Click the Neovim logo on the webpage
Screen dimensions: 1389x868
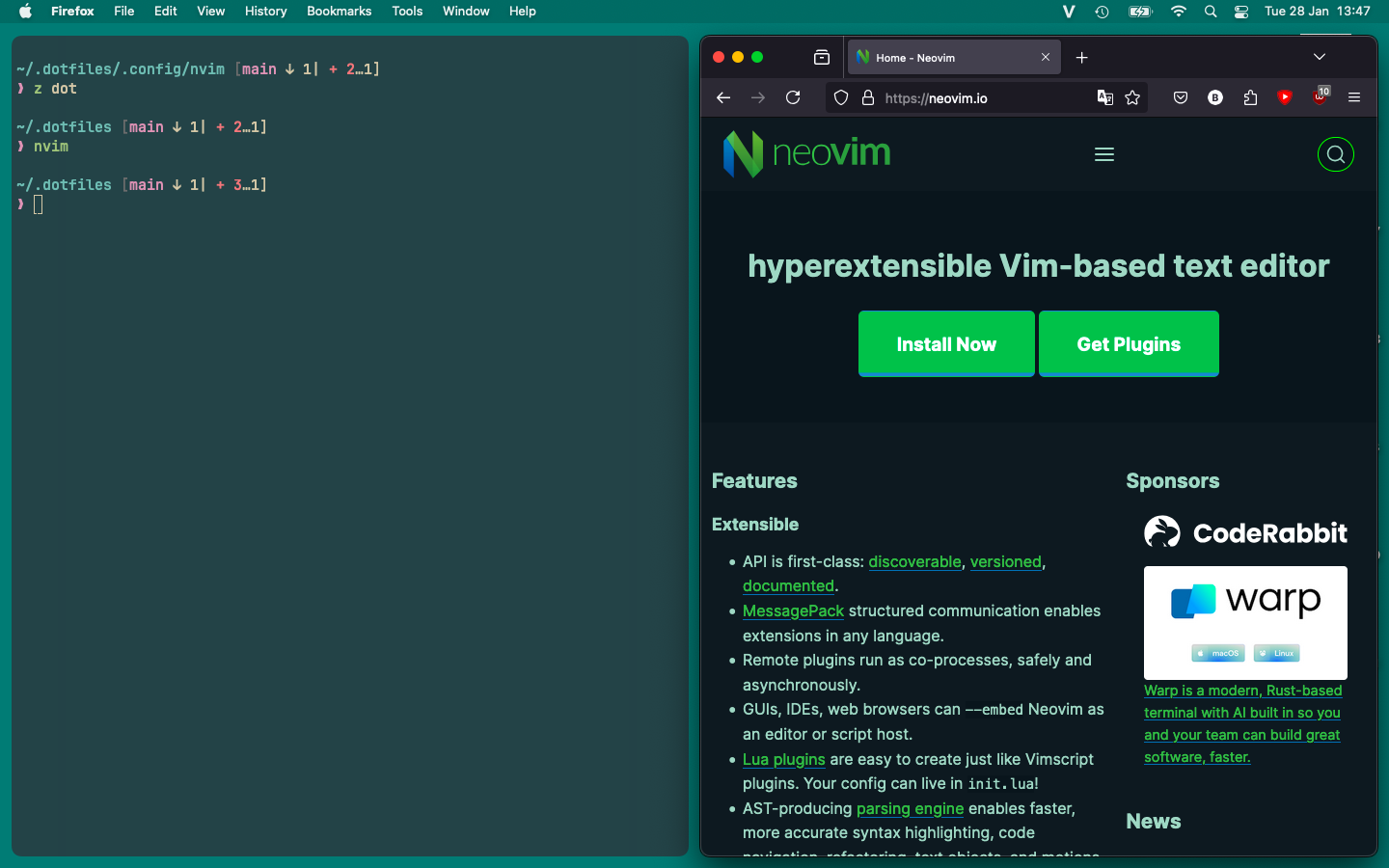coord(806,153)
